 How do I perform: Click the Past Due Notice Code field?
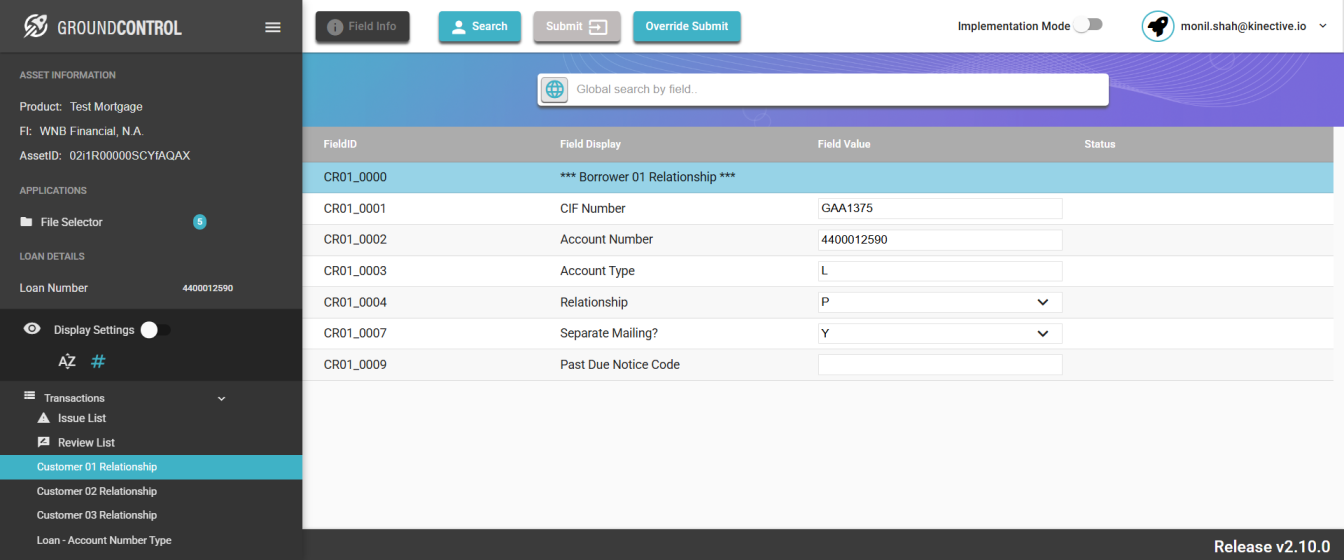[940, 365]
